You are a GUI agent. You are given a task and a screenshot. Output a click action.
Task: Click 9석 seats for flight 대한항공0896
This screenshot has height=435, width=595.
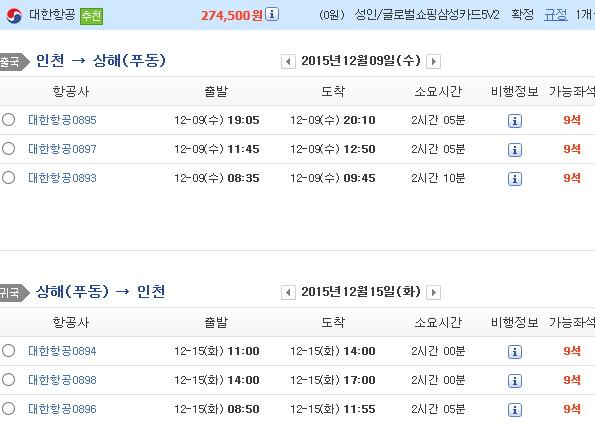tap(572, 409)
